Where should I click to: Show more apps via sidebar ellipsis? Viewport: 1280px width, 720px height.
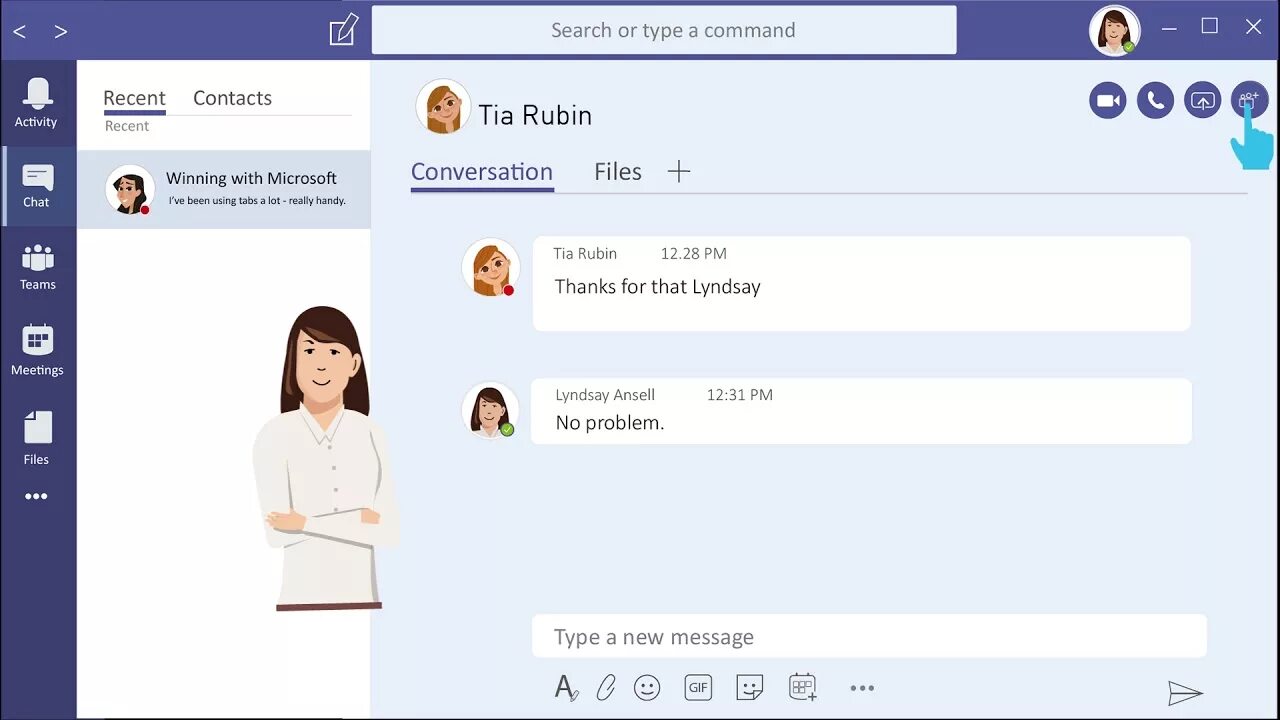pos(36,496)
